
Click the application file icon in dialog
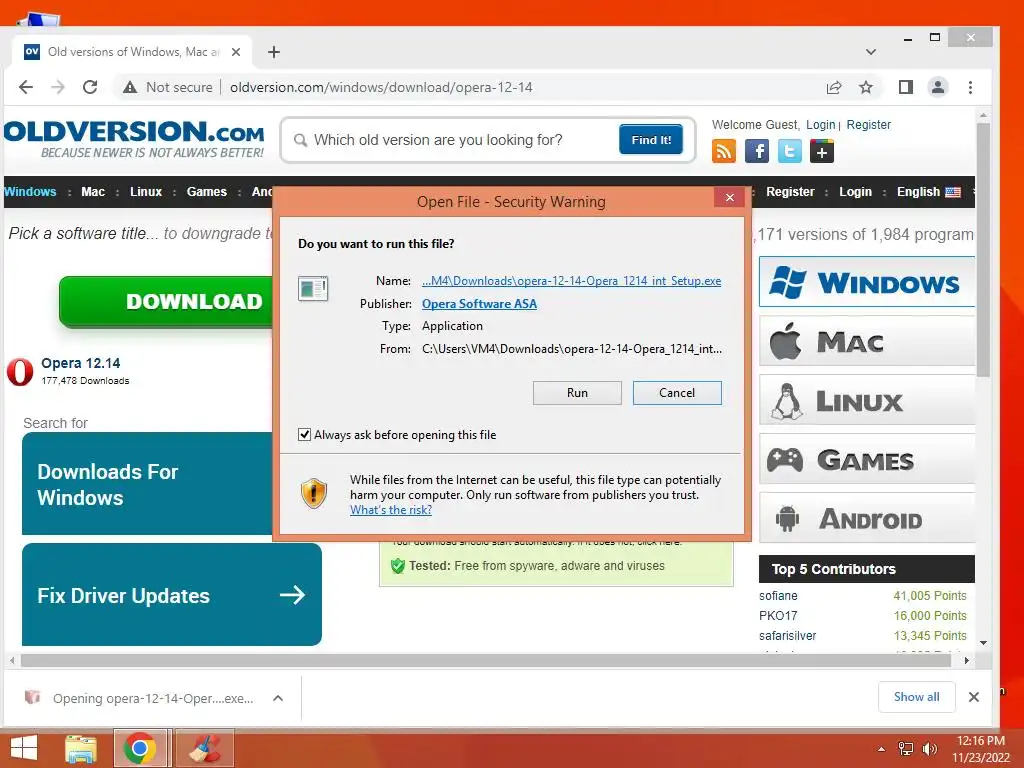pos(313,288)
